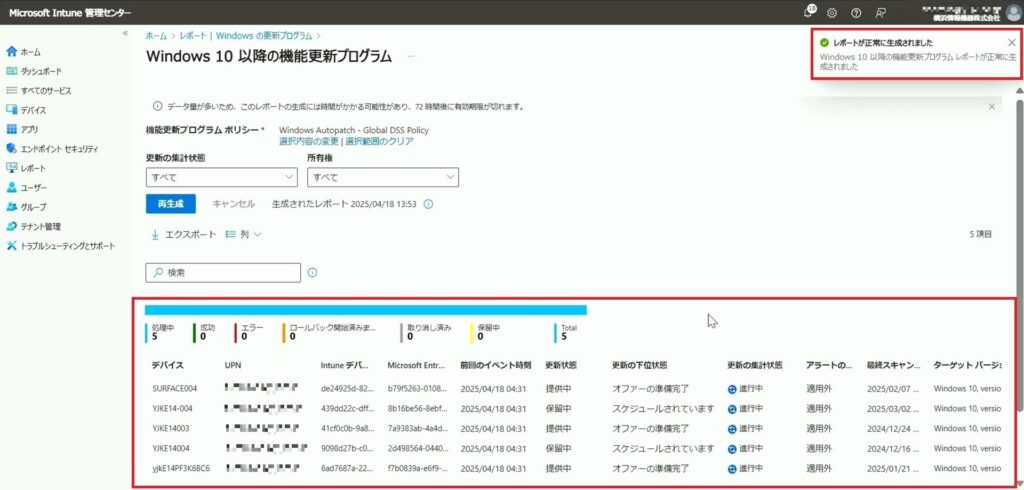Click the 進行中 status icon for yjkE14PF3K6BC6
The image size is (1024, 490).
click(732, 470)
